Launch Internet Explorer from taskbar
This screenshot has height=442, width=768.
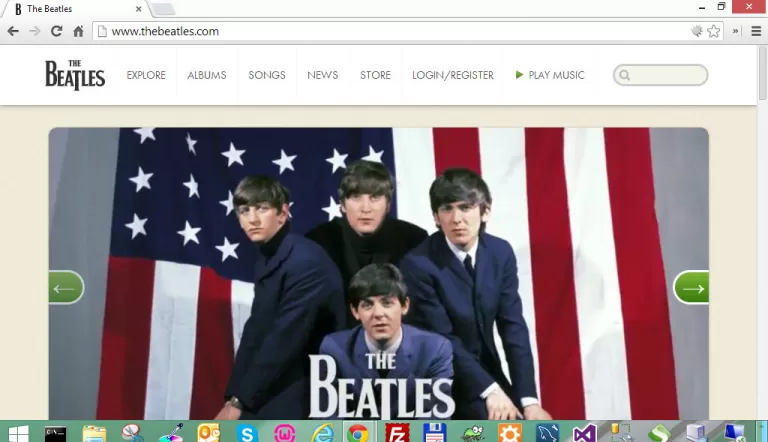pyautogui.click(x=323, y=433)
